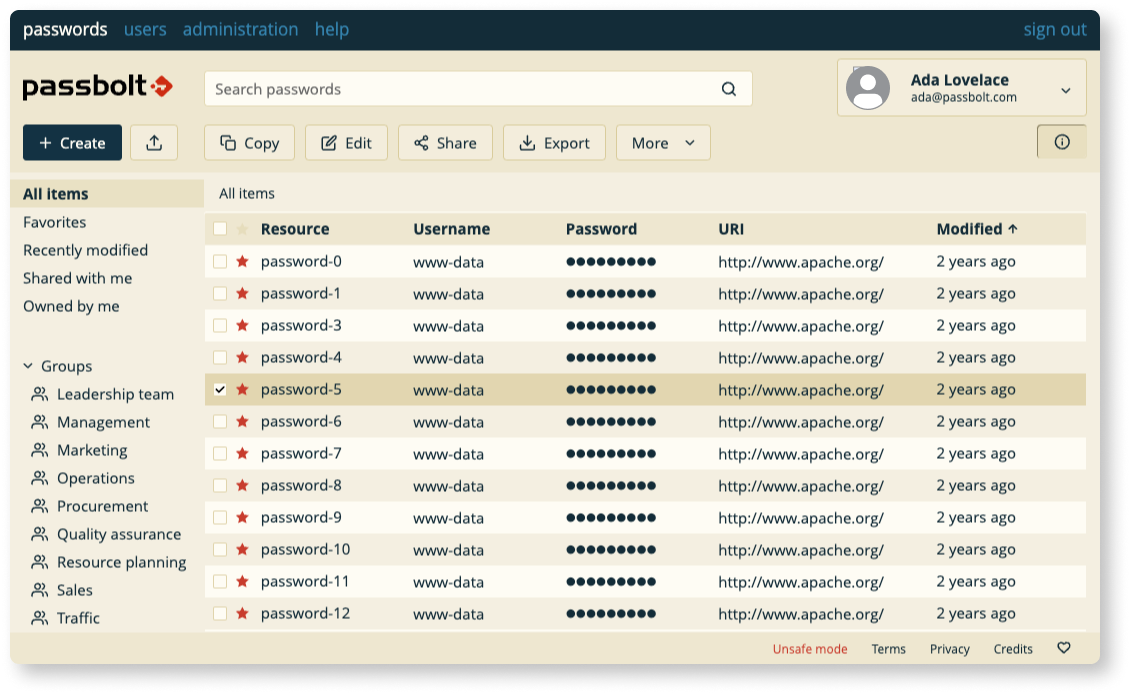Image resolution: width=1130 pixels, height=694 pixels.
Task: Click the heart icon in footer
Action: coord(1064,648)
